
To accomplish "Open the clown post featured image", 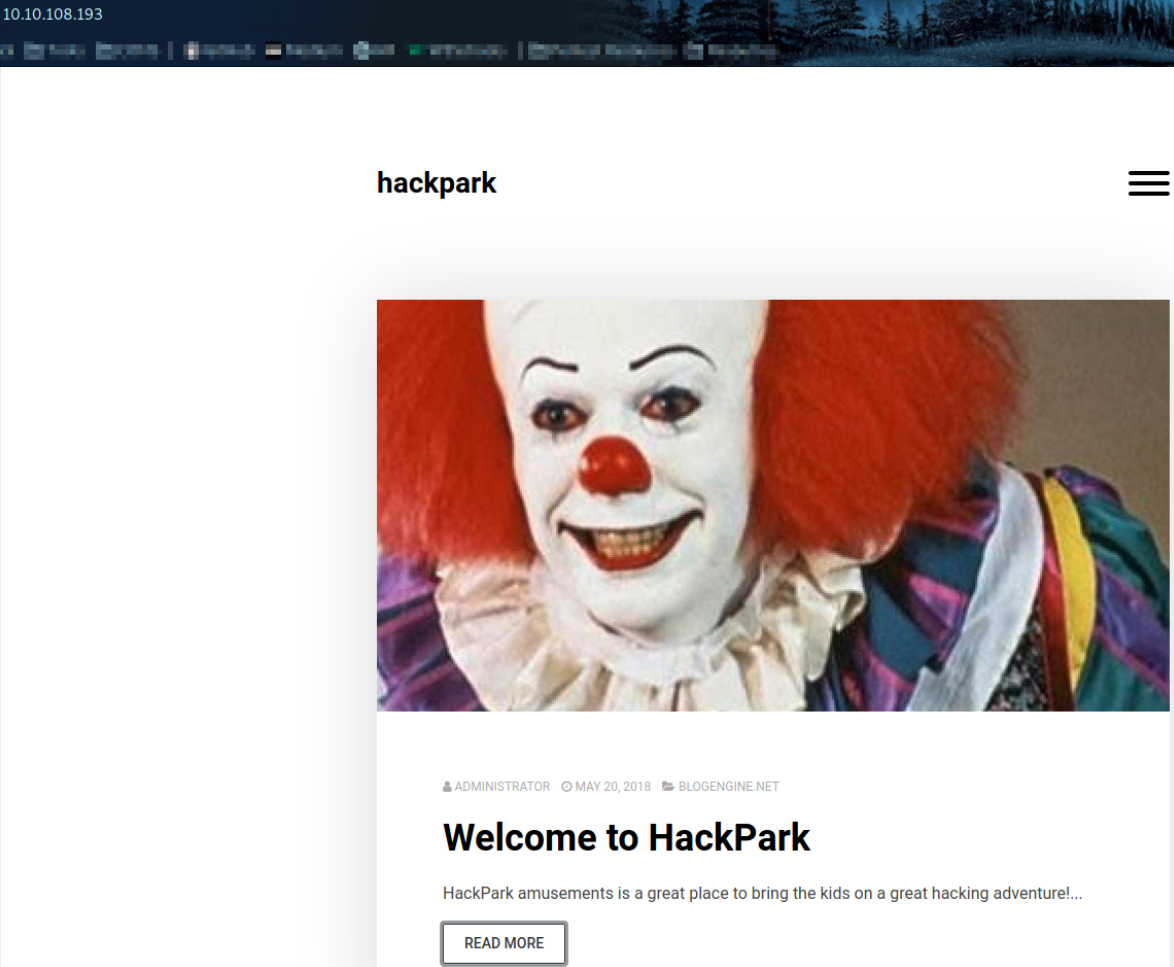I will 773,505.
